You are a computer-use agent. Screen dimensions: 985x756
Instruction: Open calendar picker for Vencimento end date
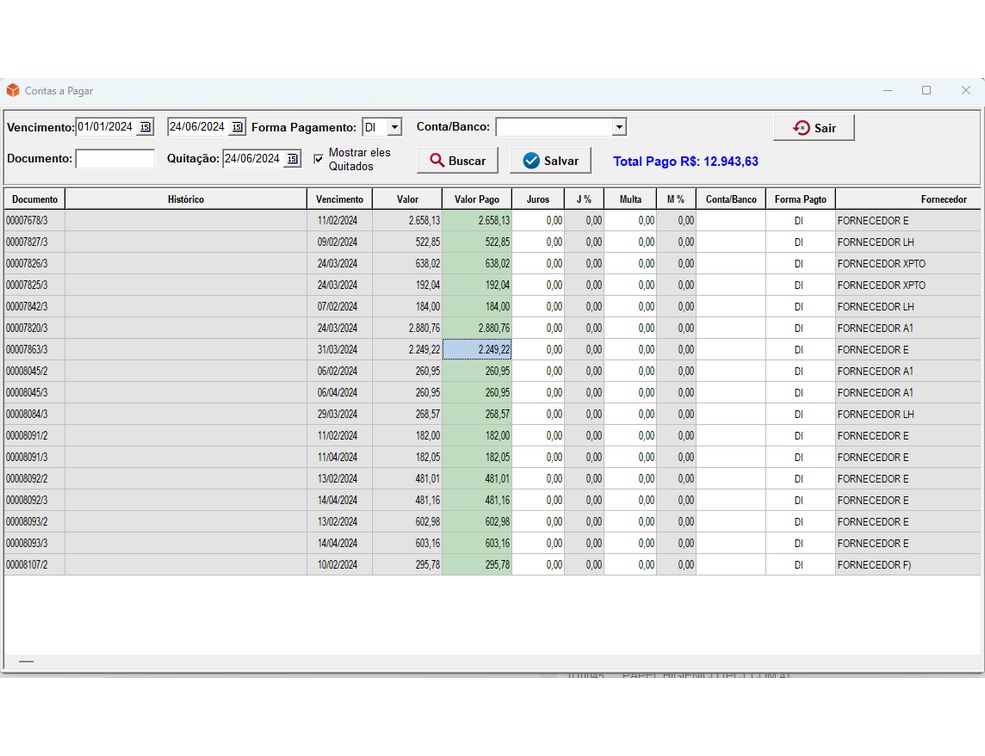pyautogui.click(x=237, y=127)
